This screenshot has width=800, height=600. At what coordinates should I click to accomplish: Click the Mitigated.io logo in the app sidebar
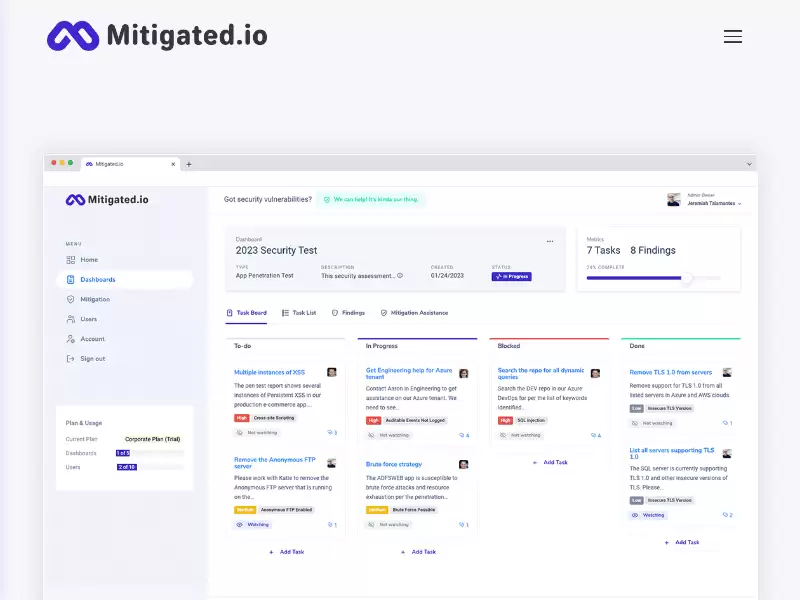point(107,199)
